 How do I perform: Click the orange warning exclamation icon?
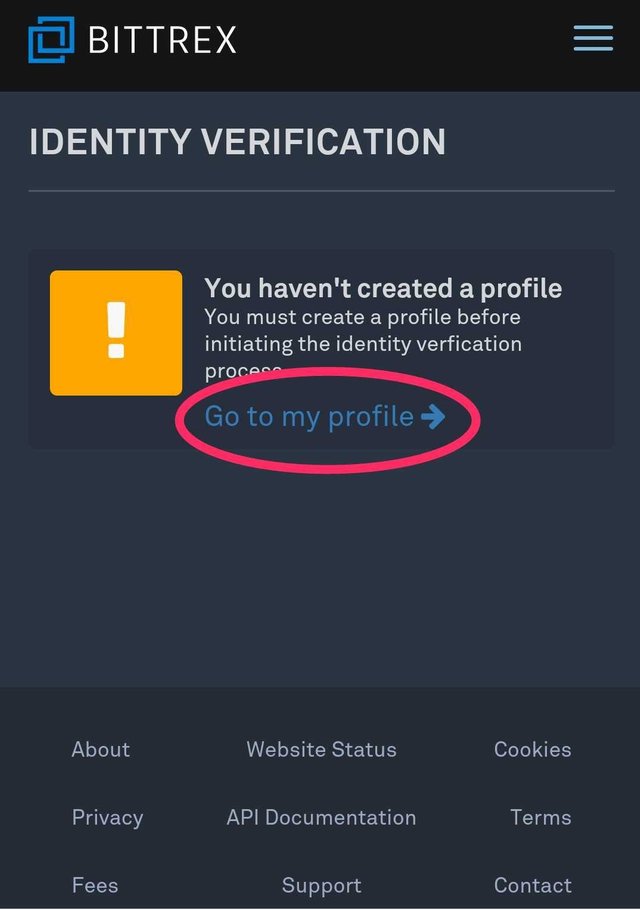(116, 332)
